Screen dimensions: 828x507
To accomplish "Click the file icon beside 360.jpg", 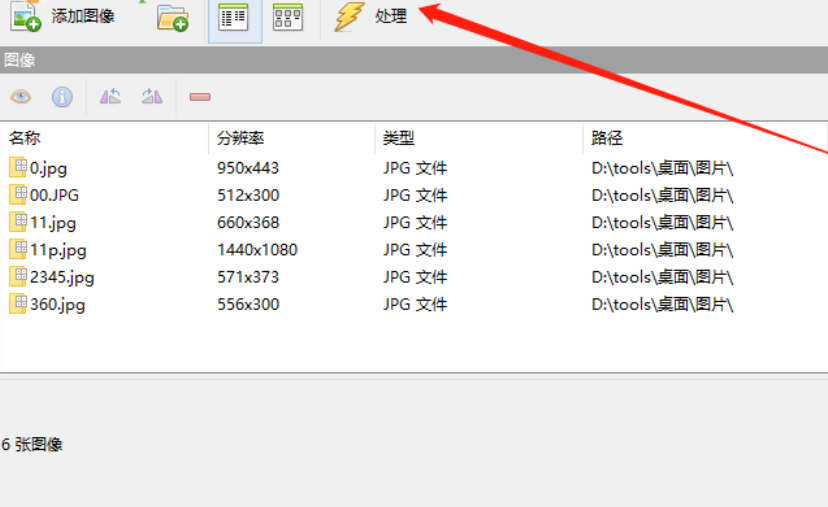I will (18, 304).
